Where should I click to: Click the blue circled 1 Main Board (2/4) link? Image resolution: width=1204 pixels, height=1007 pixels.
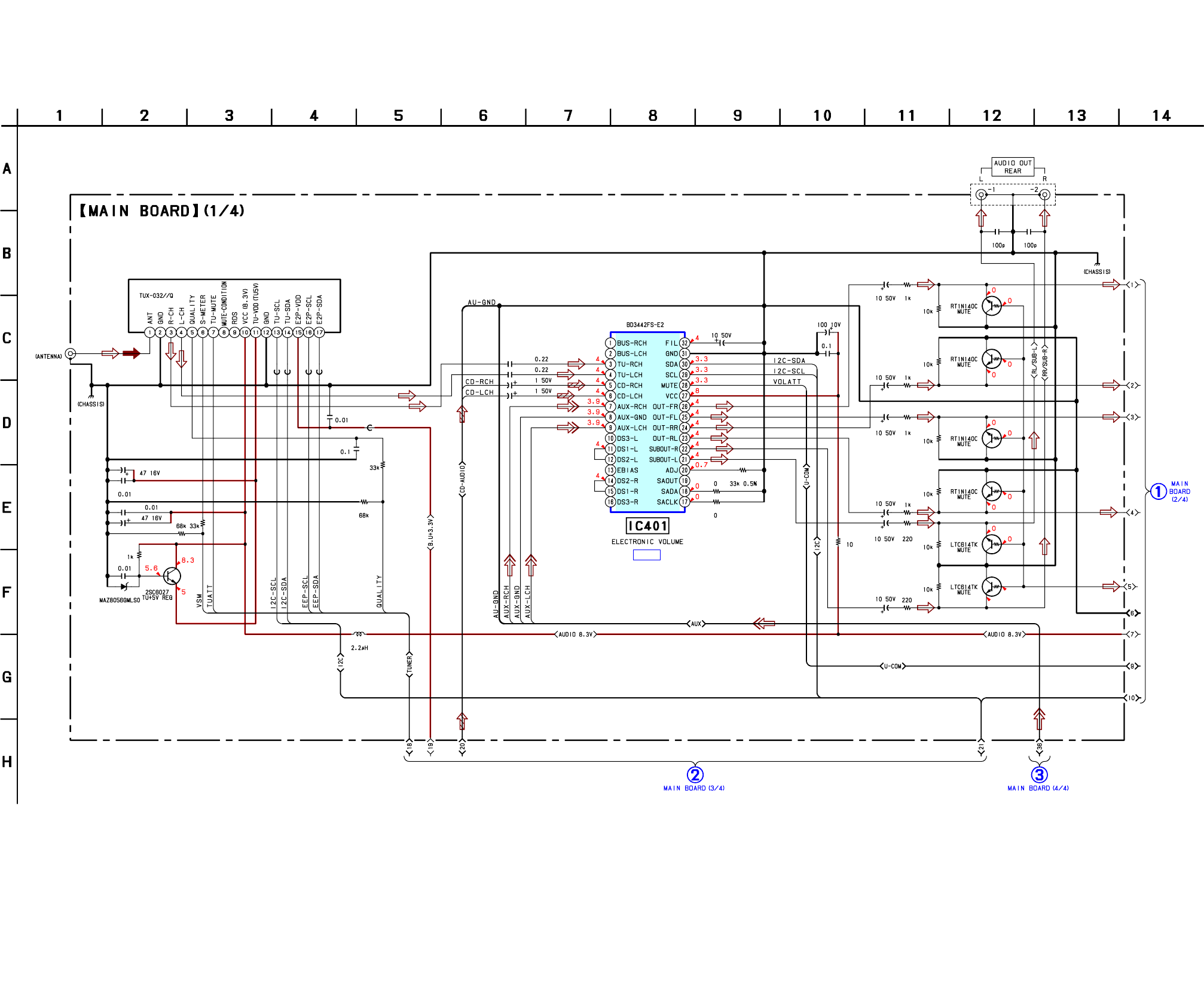1159,492
